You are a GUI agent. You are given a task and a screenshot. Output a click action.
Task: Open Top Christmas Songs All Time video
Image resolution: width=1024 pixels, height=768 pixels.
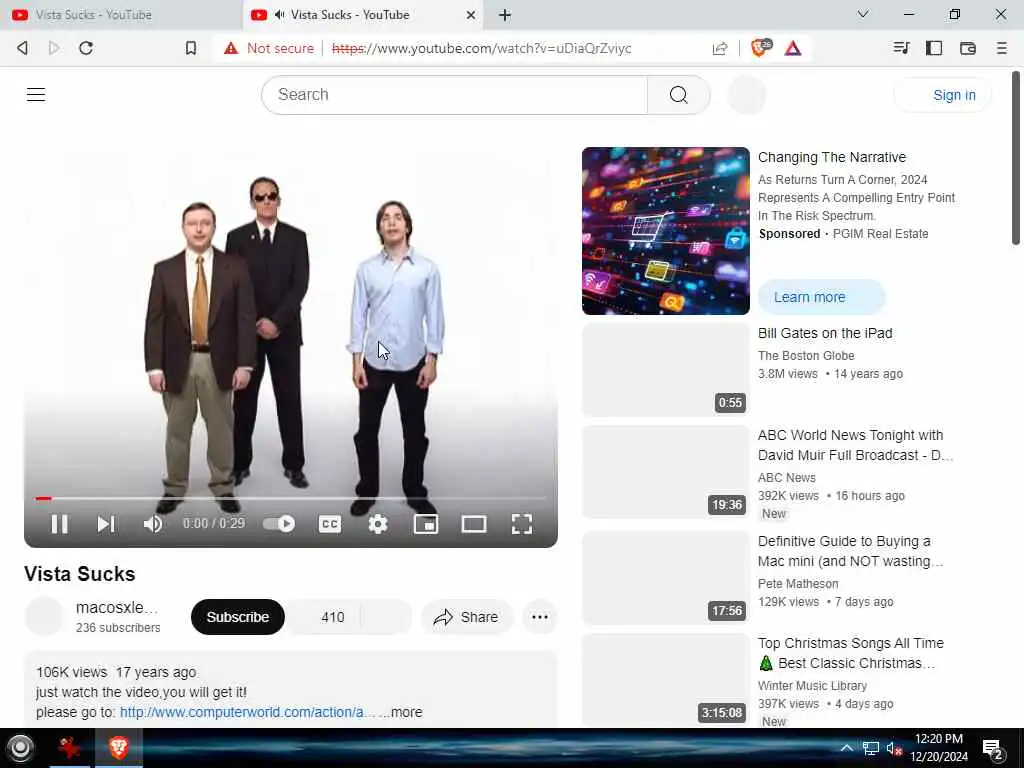[850, 653]
